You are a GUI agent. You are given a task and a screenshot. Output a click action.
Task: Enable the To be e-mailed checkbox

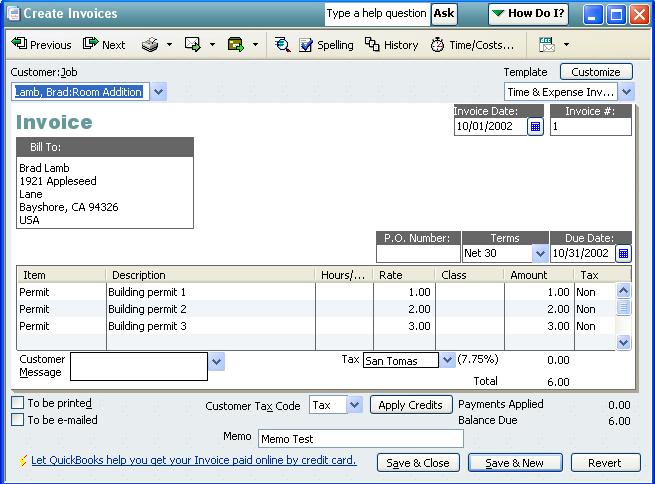coord(18,420)
